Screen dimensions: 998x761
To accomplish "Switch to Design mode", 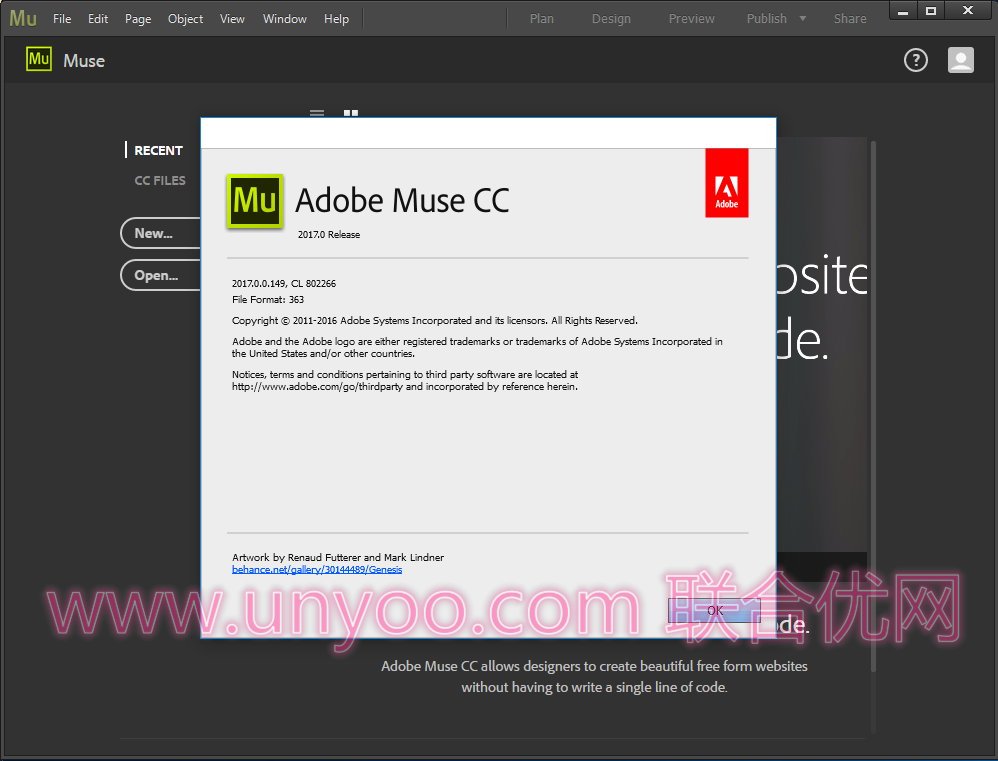I will click(611, 18).
